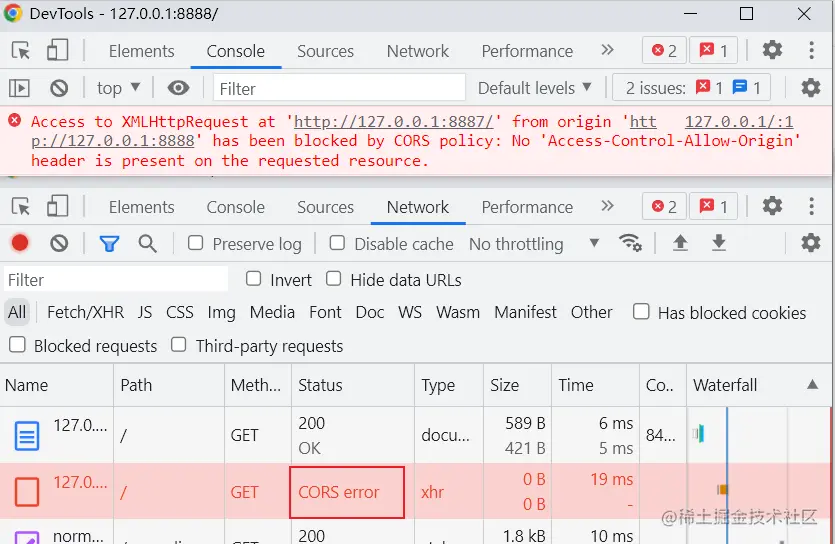Screen dimensions: 835x544
Task: Enable Disable cache checkbox
Action: [x=337, y=243]
